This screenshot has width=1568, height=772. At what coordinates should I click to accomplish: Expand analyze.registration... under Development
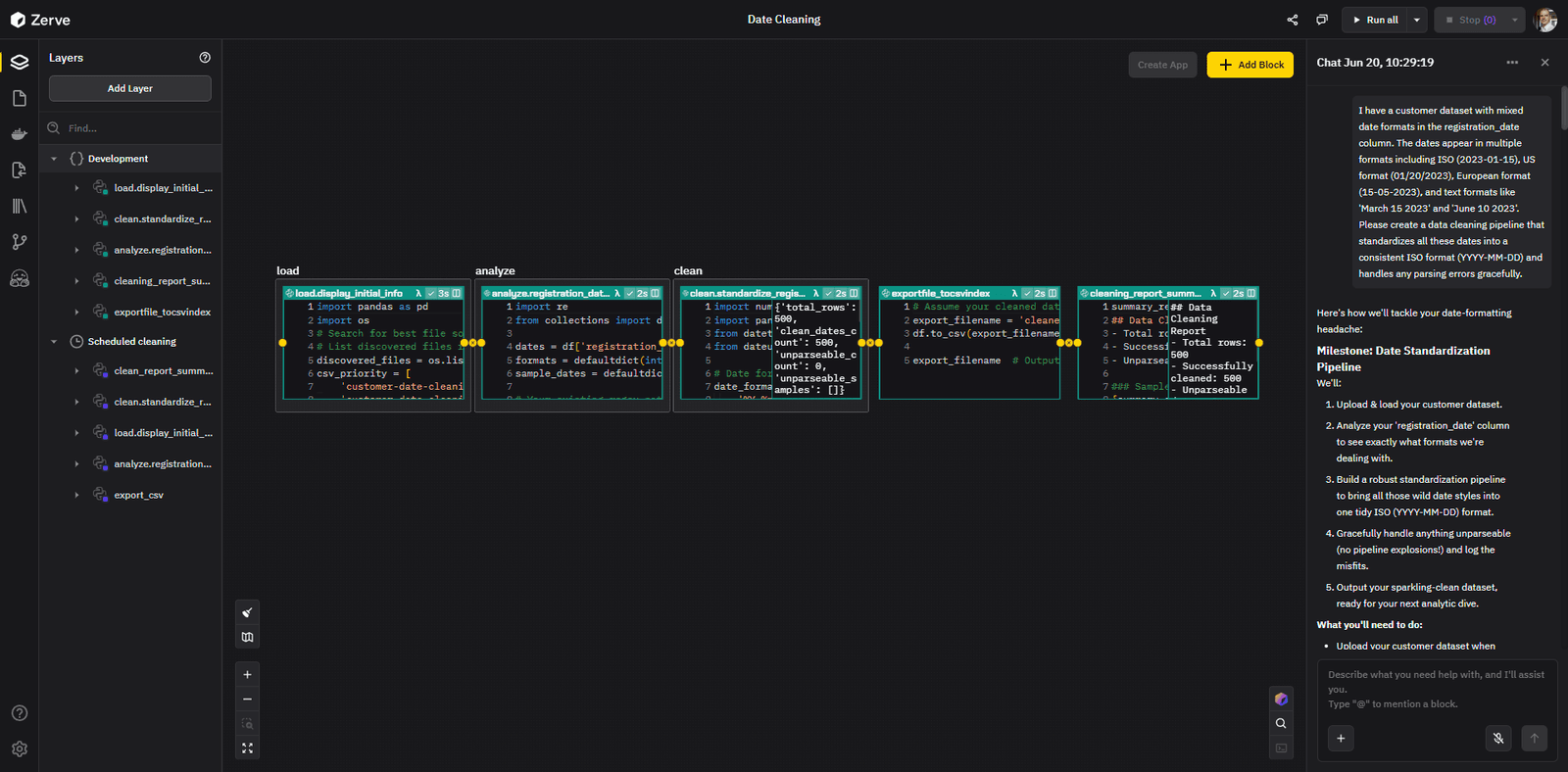pyautogui.click(x=76, y=250)
